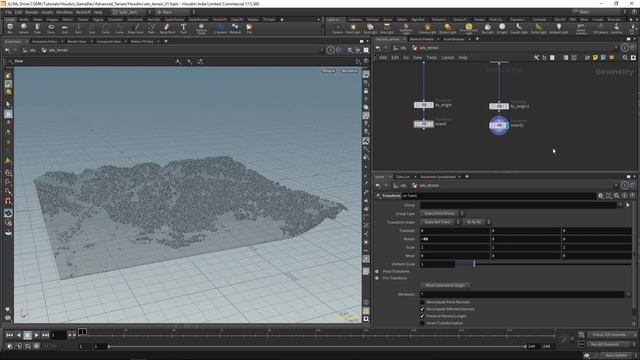Select the orient1 node with display flag

point(499,125)
